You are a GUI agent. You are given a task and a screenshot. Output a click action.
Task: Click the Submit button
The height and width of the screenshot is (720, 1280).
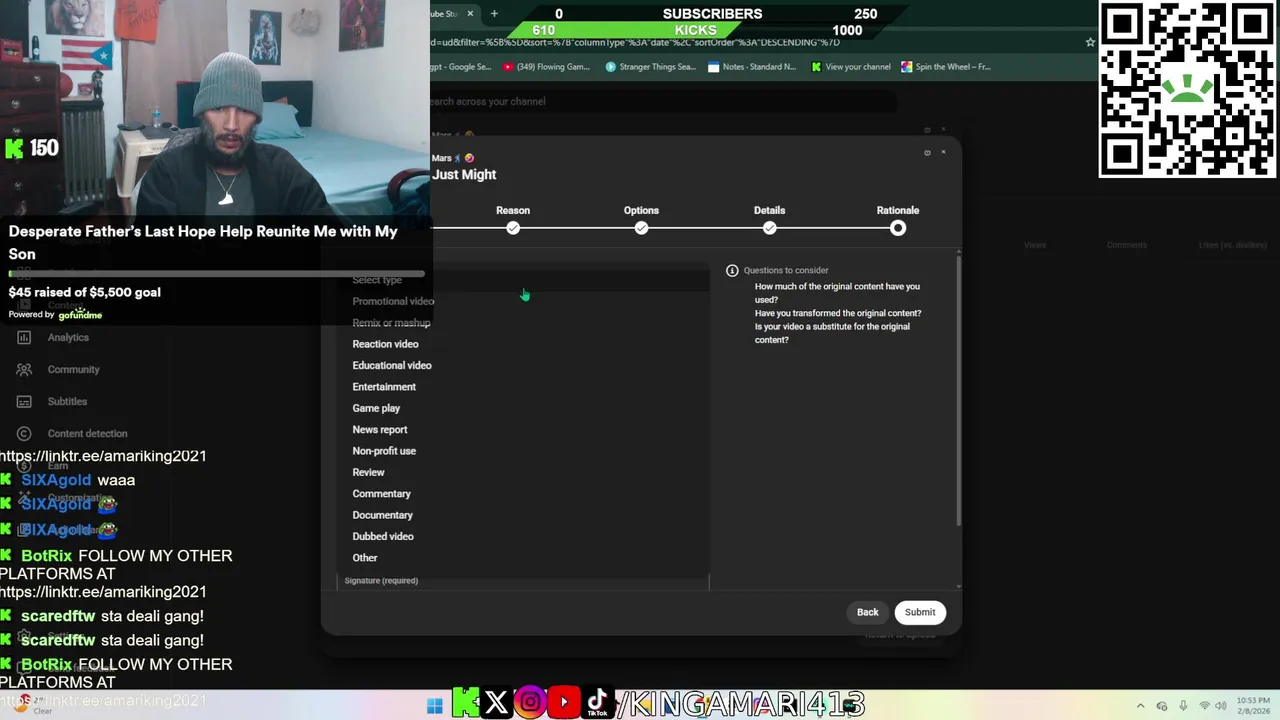(920, 612)
